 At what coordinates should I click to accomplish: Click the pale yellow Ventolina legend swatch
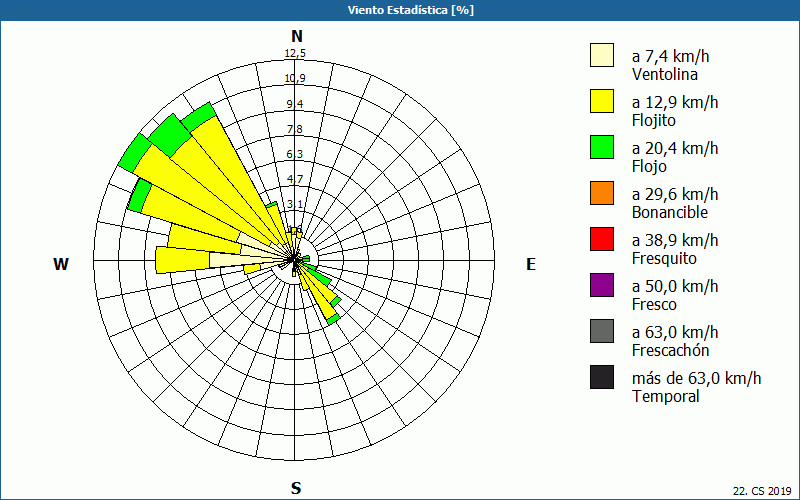[x=602, y=55]
